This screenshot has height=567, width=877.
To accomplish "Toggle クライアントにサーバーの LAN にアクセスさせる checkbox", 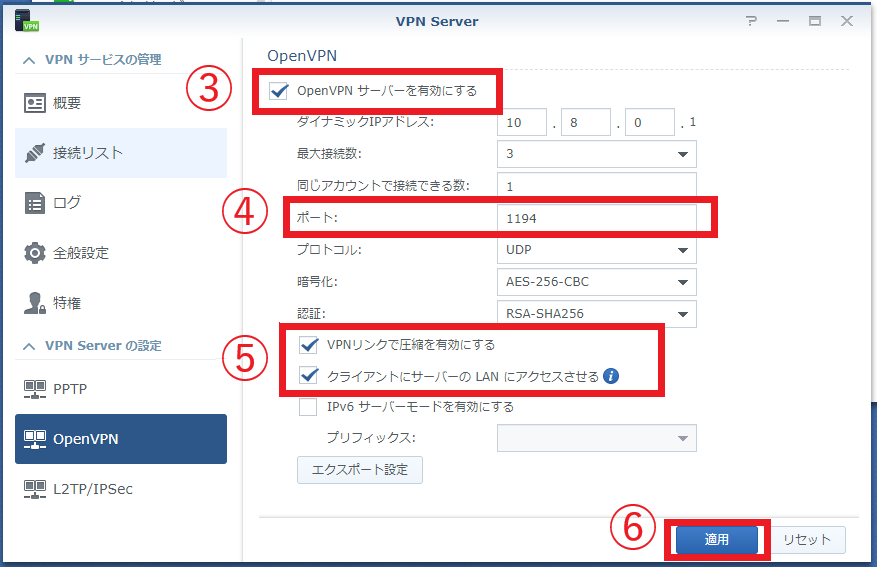I will point(308,376).
